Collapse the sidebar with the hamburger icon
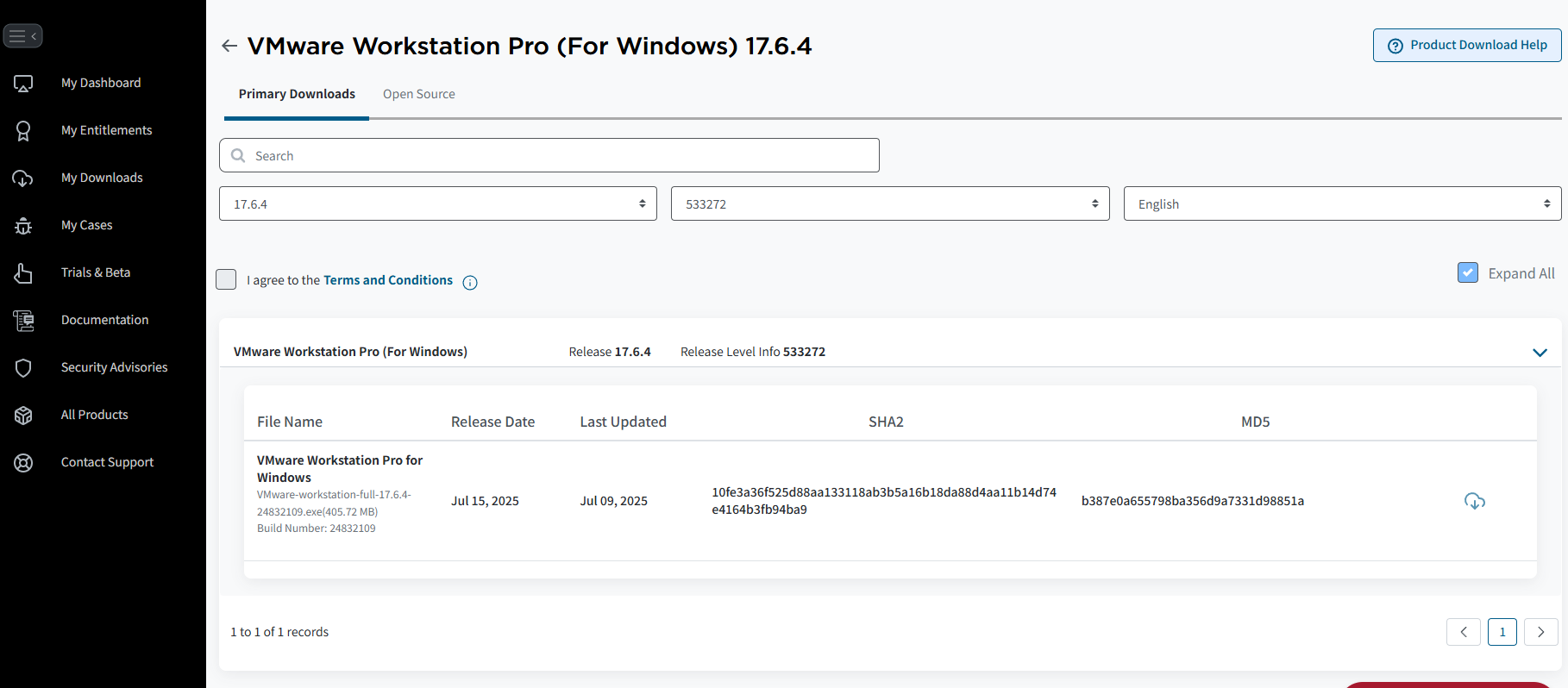The width and height of the screenshot is (1568, 688). pyautogui.click(x=23, y=36)
